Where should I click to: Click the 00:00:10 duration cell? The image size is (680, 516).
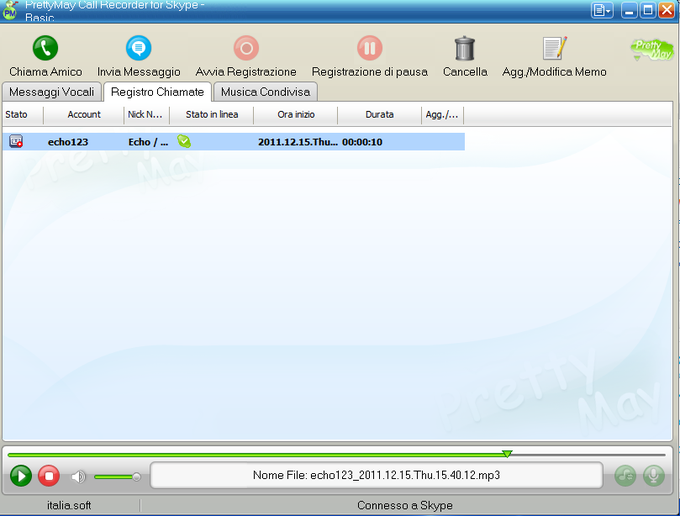(362, 142)
